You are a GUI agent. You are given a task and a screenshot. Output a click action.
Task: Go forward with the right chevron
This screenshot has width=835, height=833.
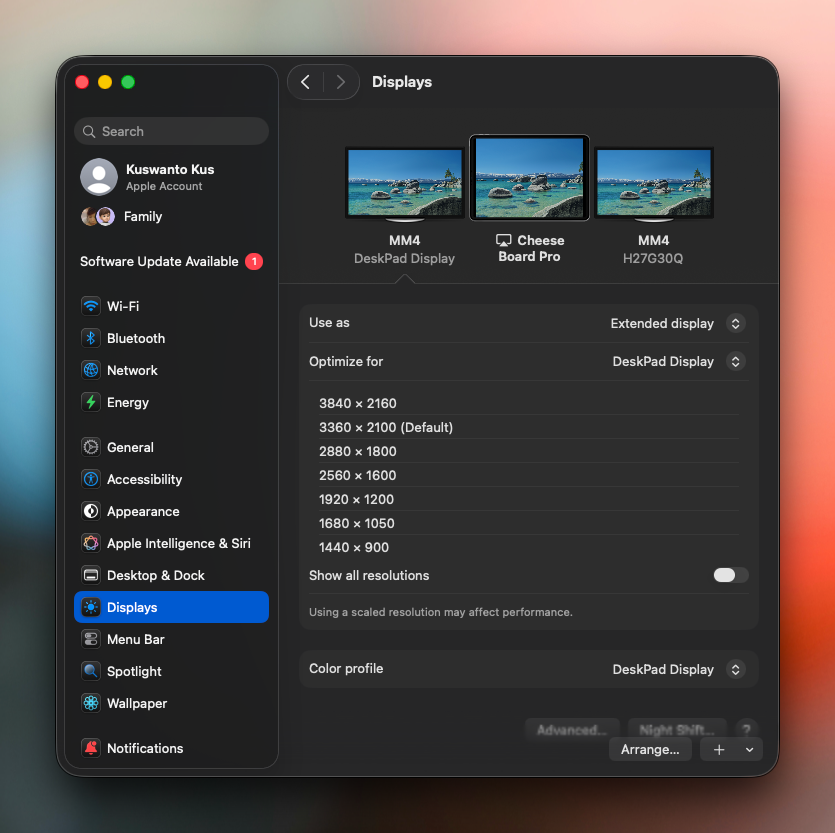tap(341, 82)
